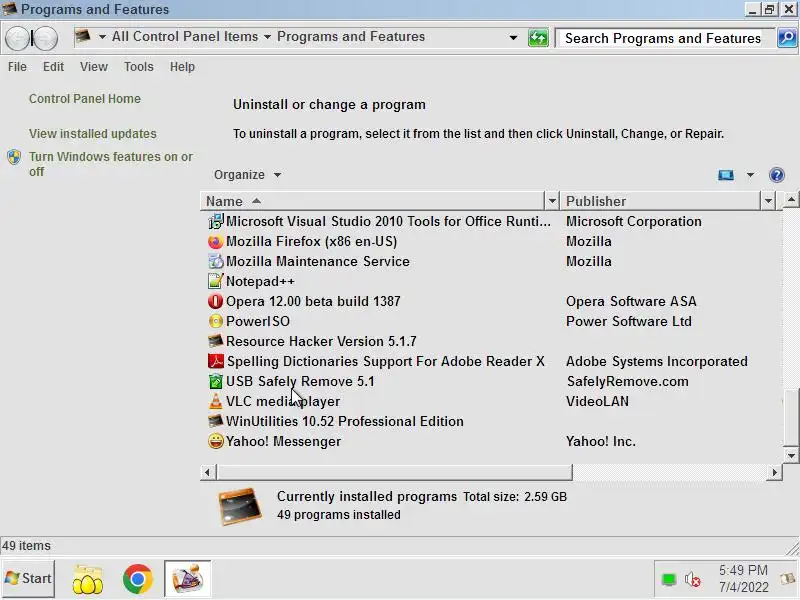Click the Notepad++ program icon
The image size is (800, 600).
[216, 281]
